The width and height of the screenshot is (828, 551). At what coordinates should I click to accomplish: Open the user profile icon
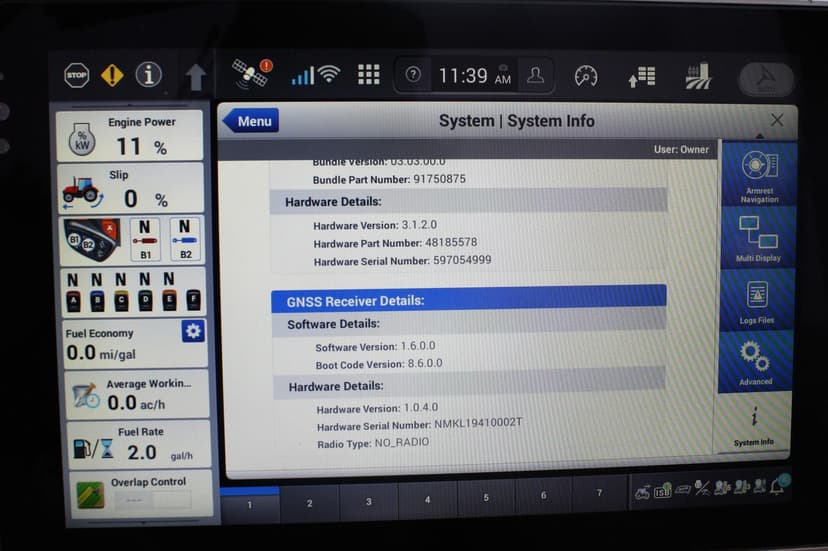tap(536, 76)
